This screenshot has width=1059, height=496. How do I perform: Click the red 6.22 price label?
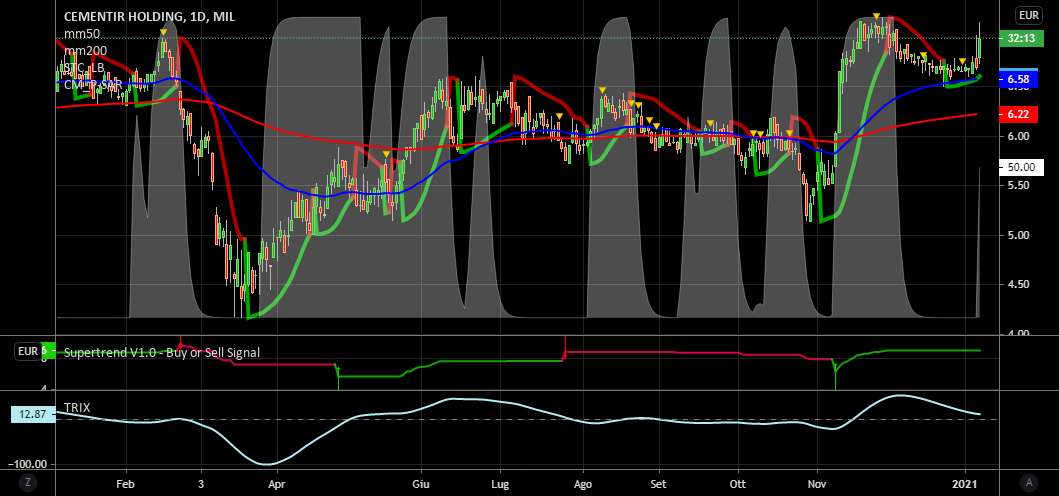click(1019, 116)
